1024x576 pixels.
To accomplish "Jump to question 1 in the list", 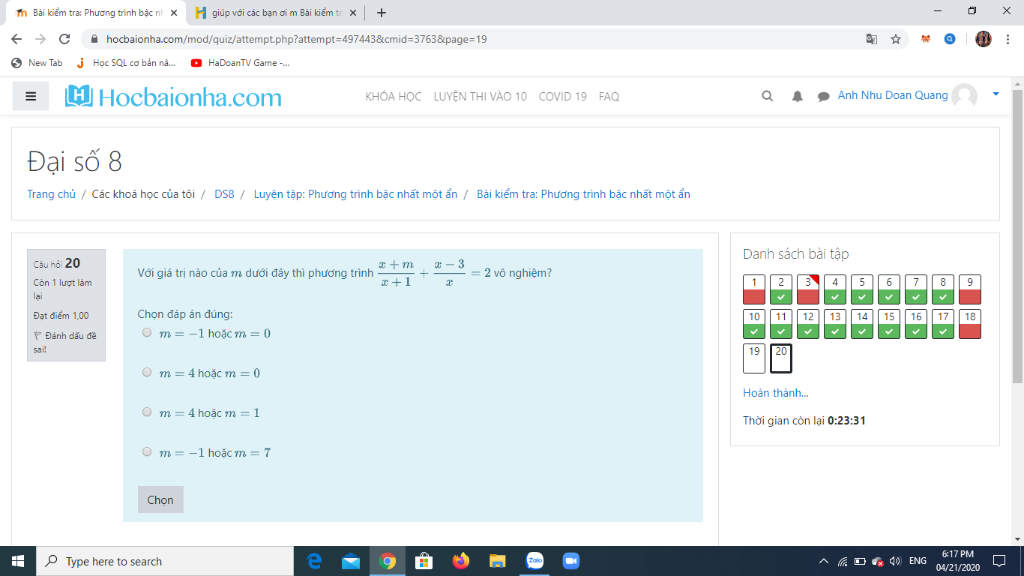I will tap(754, 289).
